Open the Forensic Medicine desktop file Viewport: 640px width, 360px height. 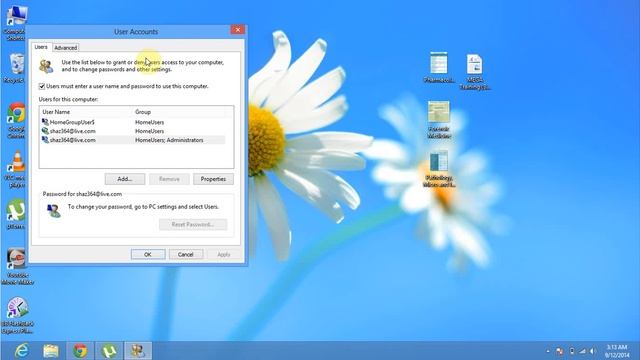tap(439, 120)
